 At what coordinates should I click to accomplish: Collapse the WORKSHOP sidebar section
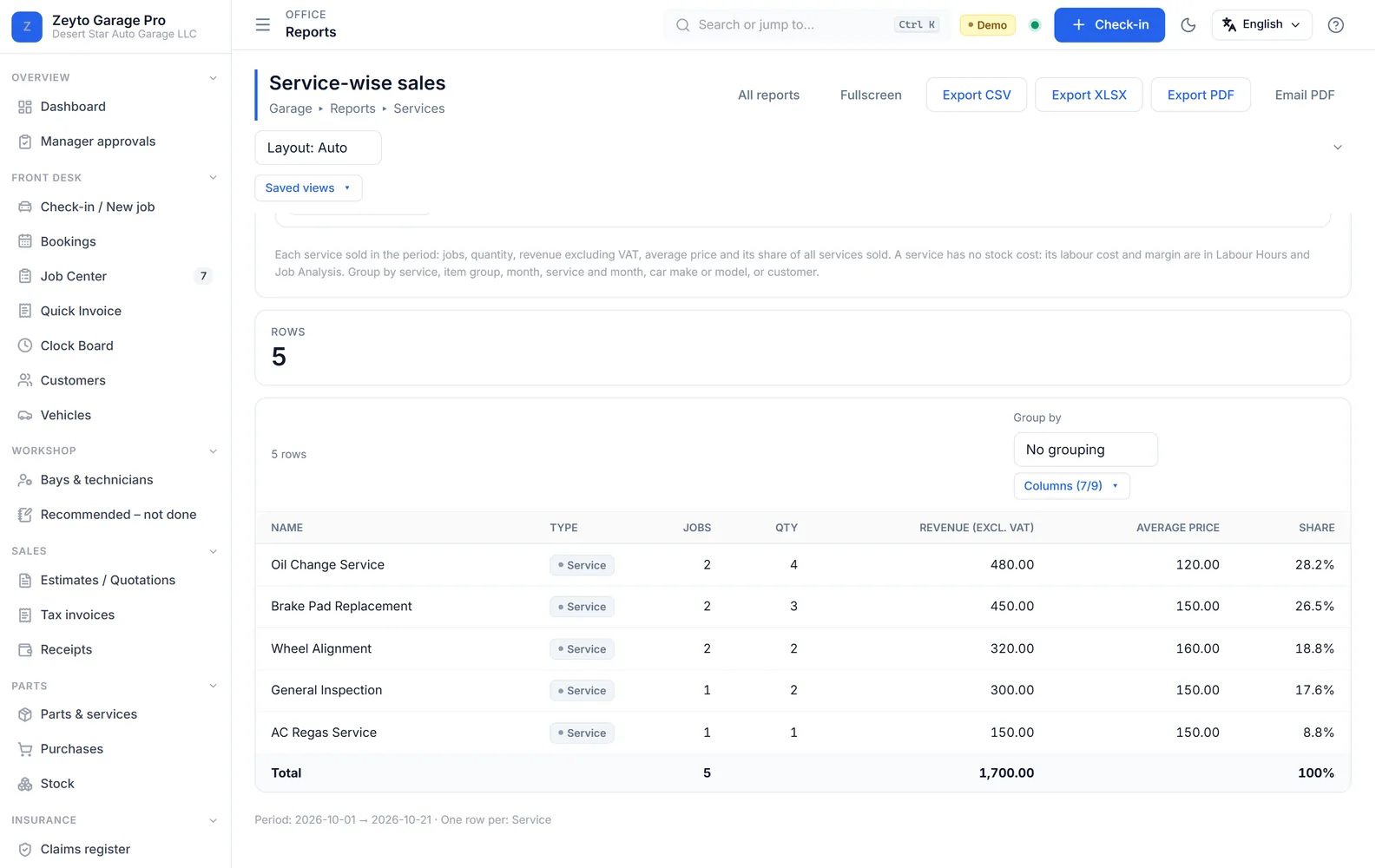tap(214, 451)
